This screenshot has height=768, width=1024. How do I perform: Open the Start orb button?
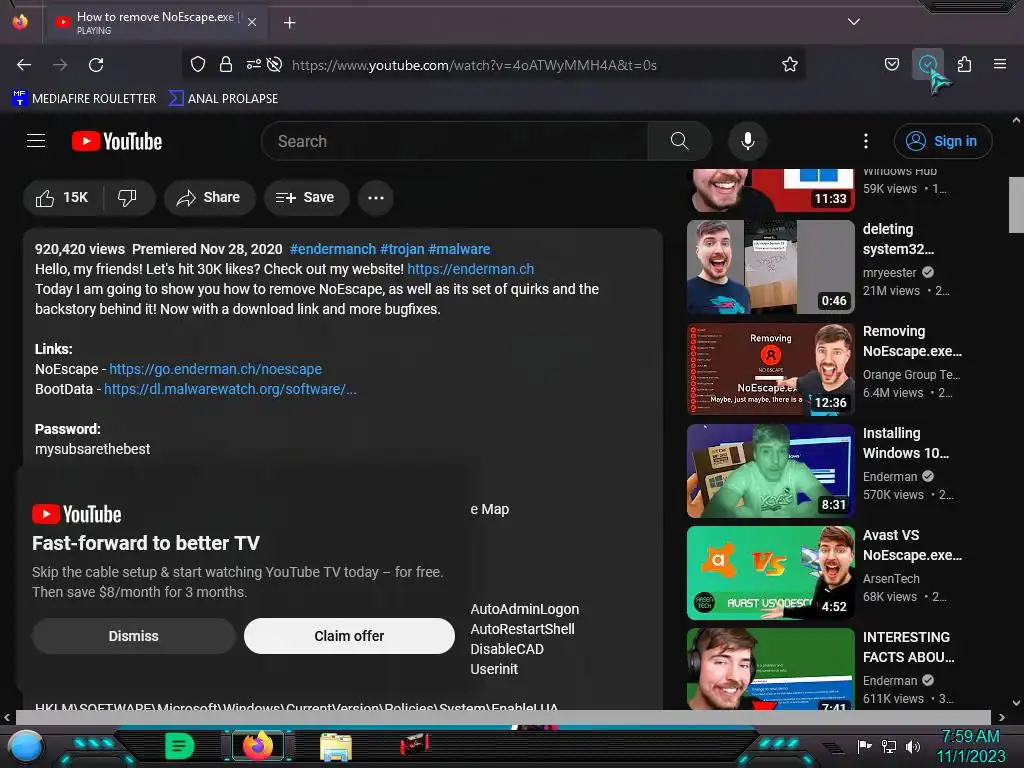click(x=26, y=746)
